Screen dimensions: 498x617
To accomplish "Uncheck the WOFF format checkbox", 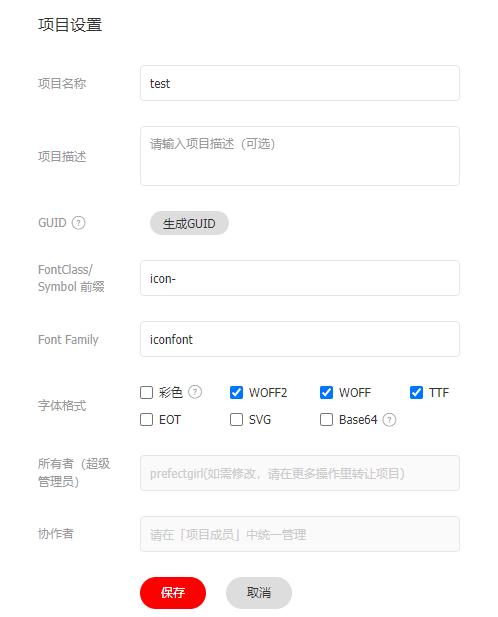I will 326,392.
